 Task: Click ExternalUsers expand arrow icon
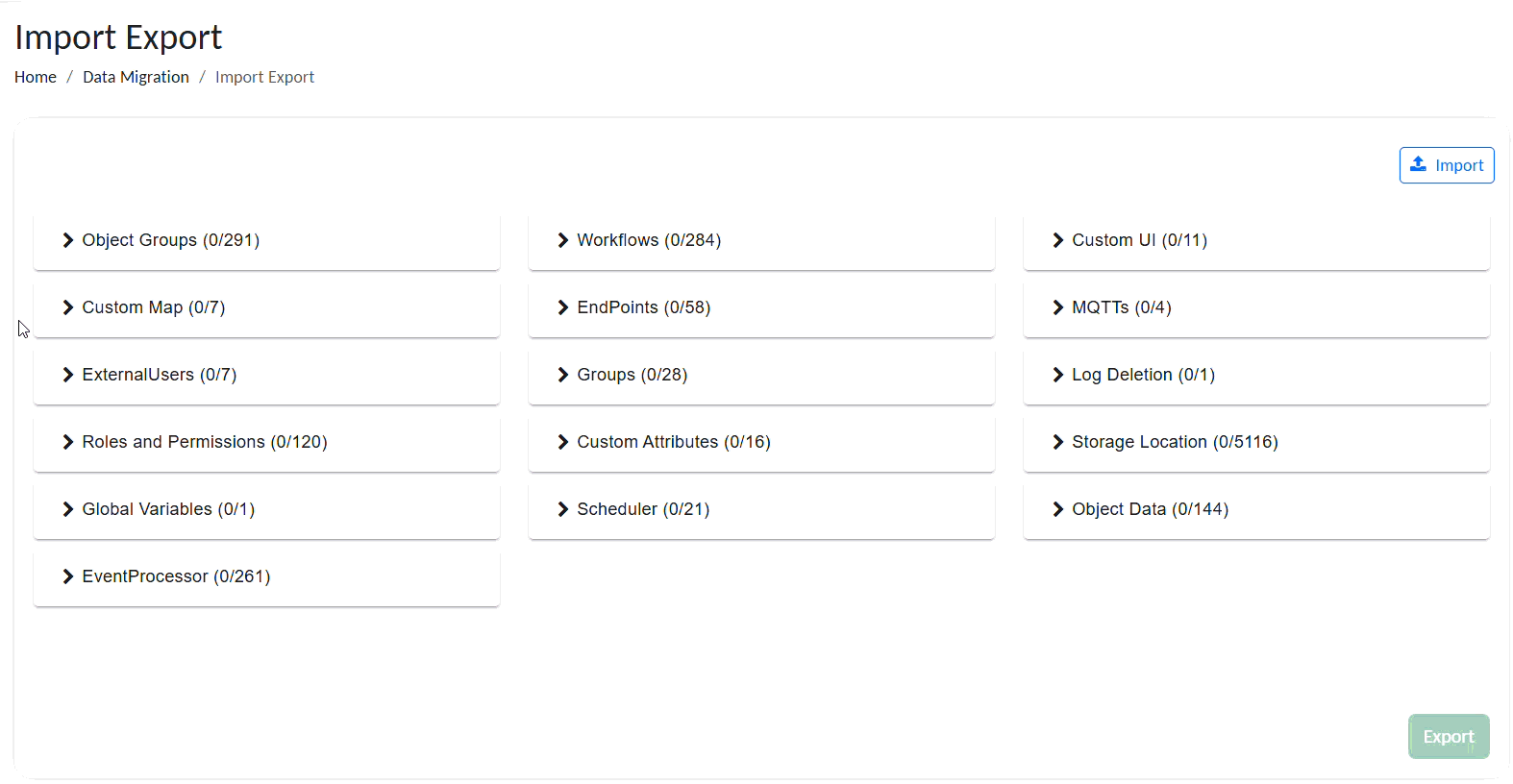[68, 375]
